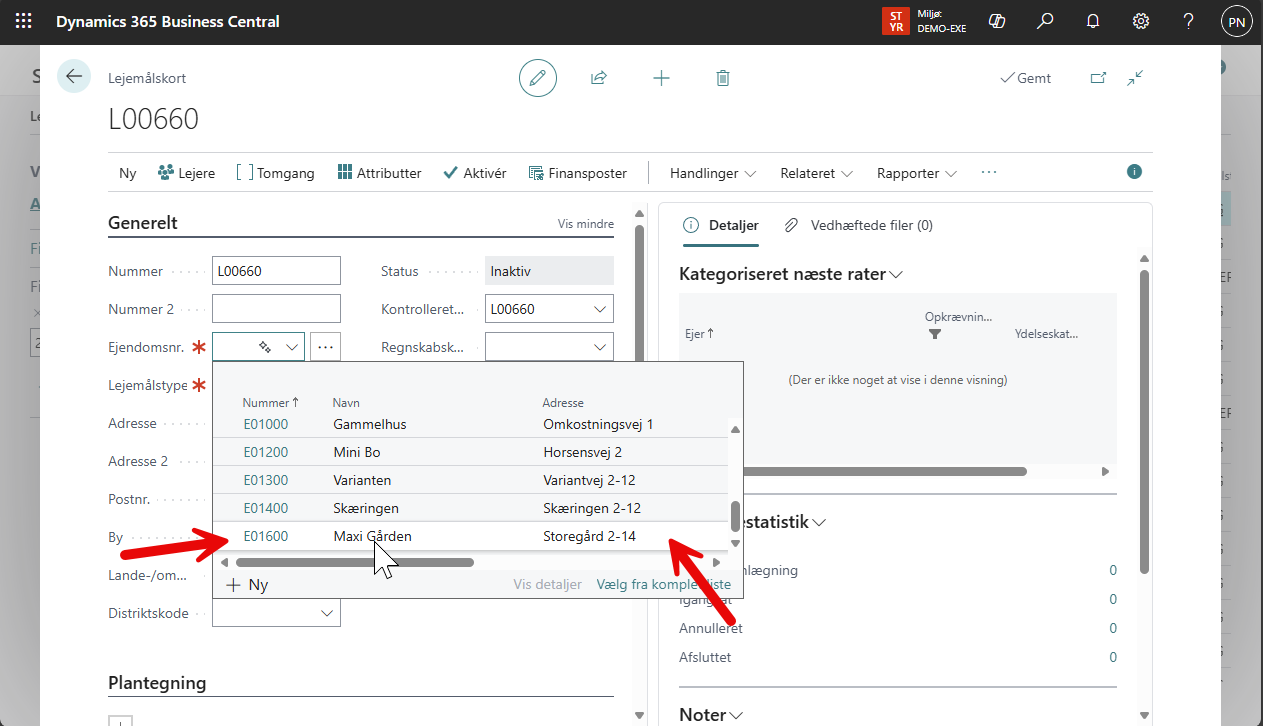Click the pencil edit icon

(538, 78)
